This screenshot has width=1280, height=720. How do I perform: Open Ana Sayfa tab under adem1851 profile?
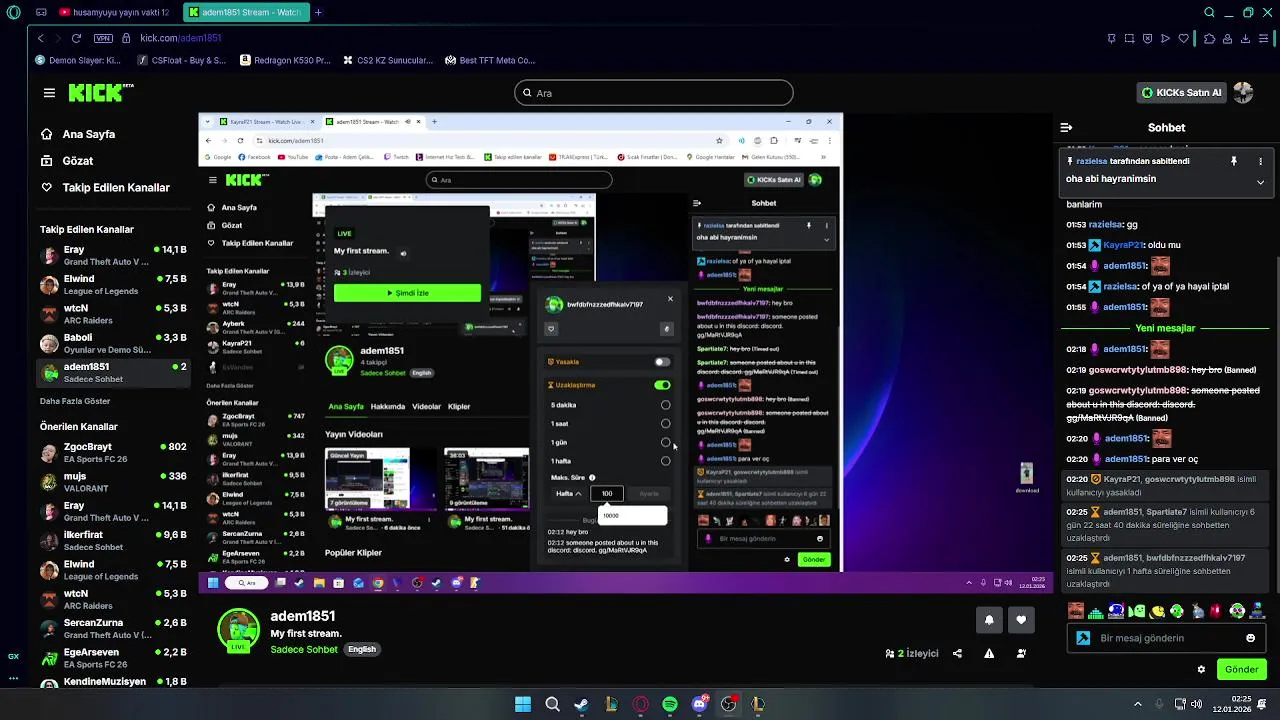coord(346,407)
